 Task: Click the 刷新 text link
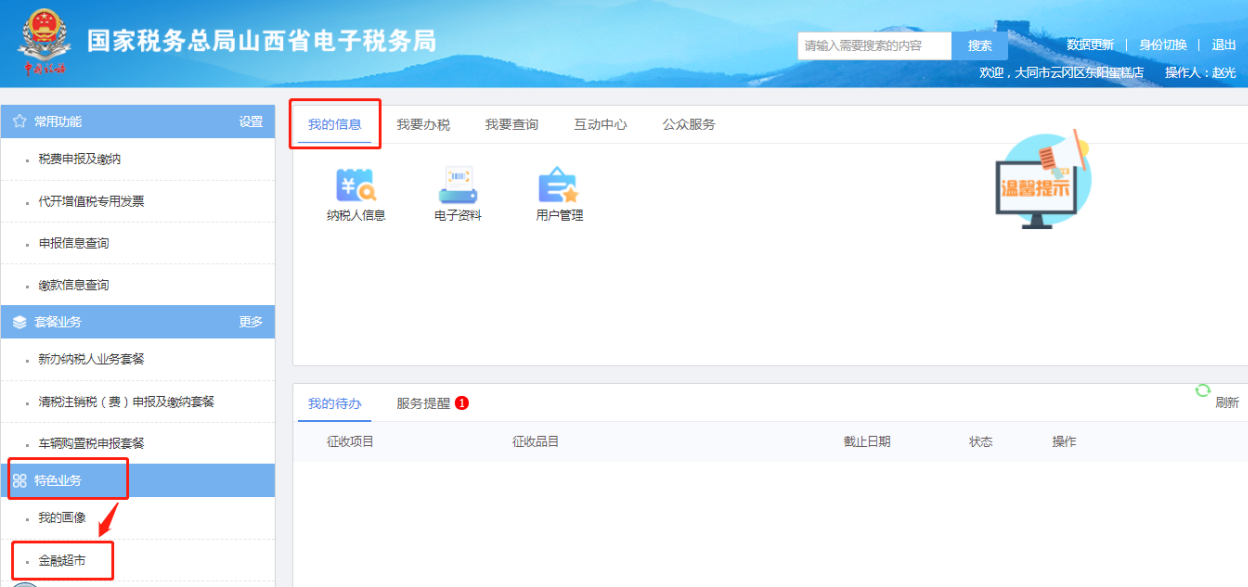[x=1227, y=403]
